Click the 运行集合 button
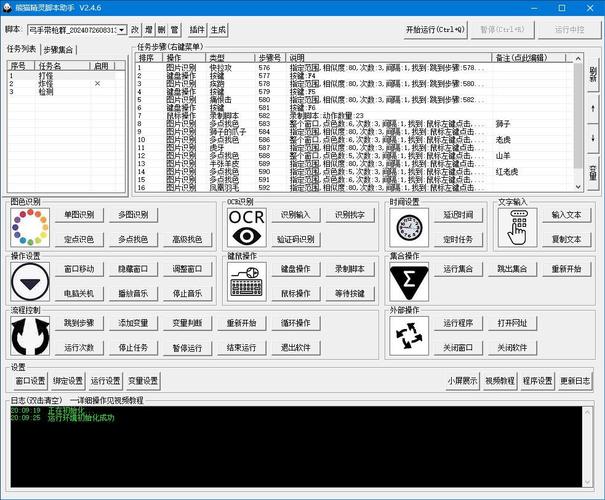The image size is (605, 500). tap(458, 269)
